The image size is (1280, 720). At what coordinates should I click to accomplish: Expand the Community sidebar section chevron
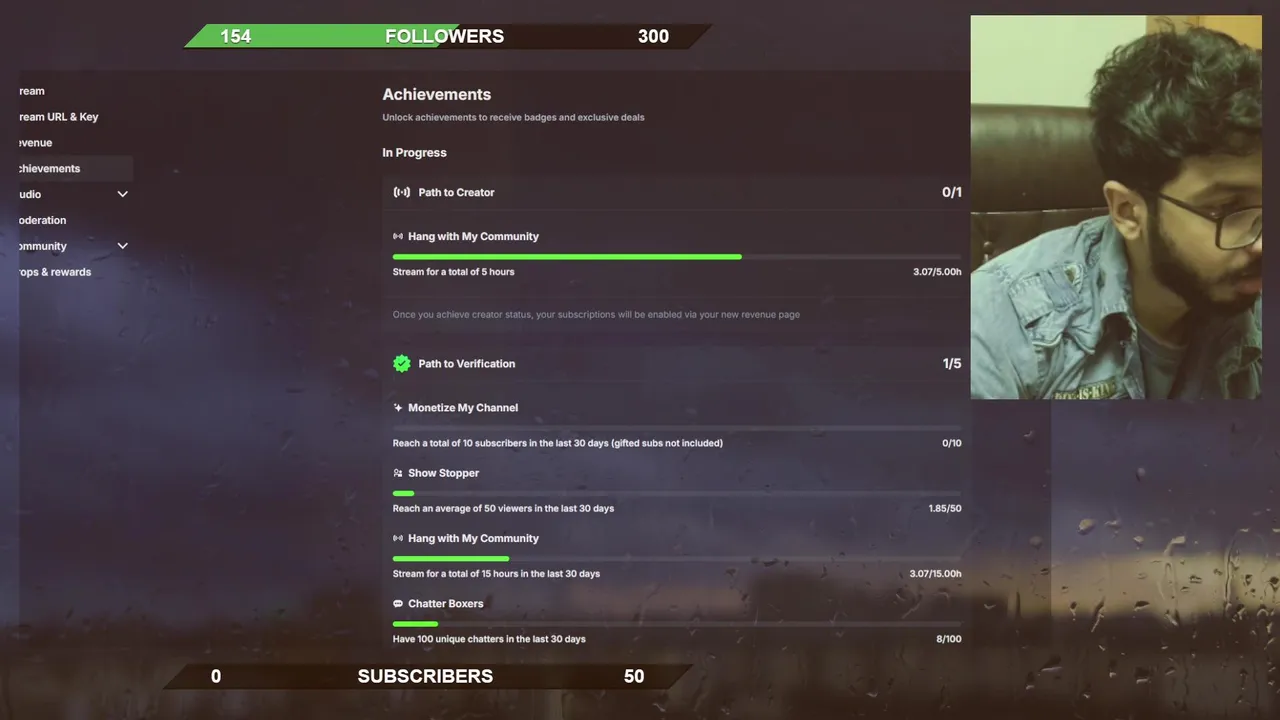pos(123,246)
